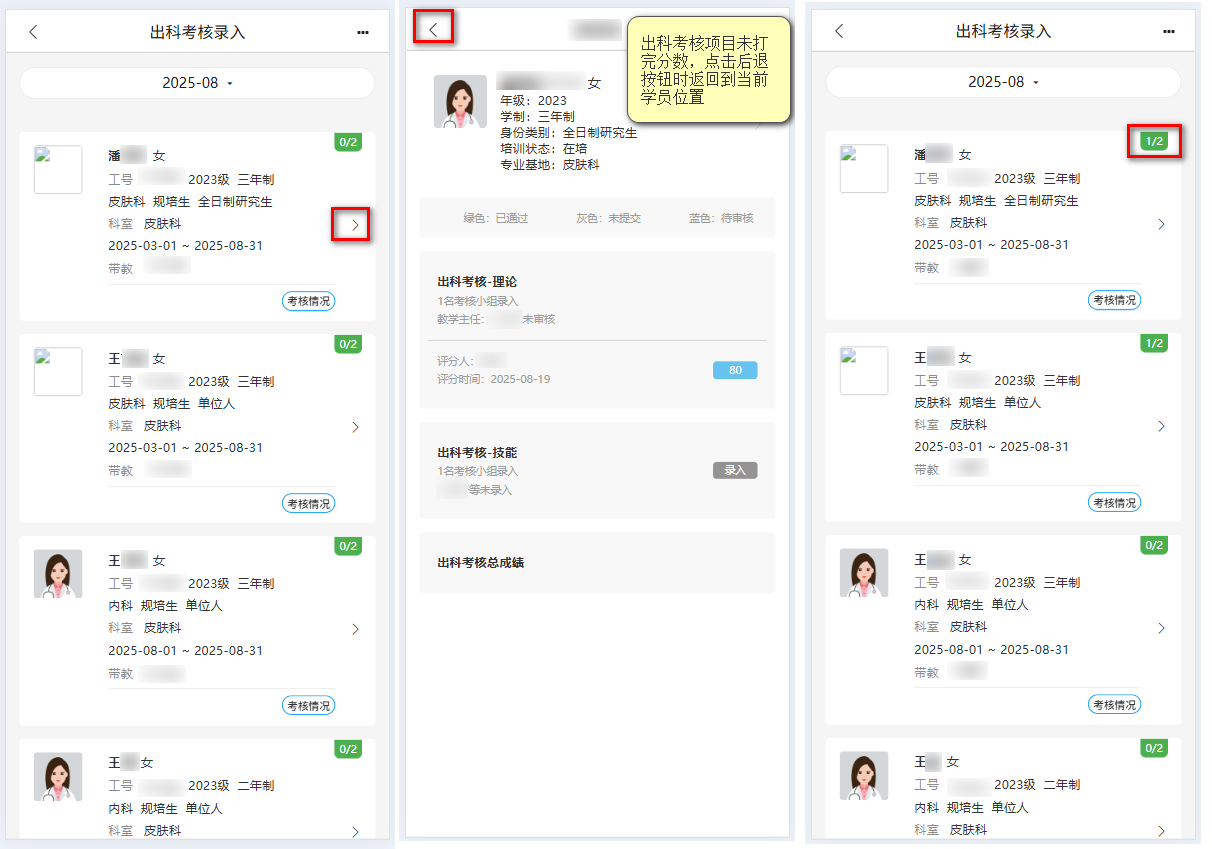Screen dimensions: 1212x849
Task: Click legend text 绿色：已通过
Action: point(495,217)
